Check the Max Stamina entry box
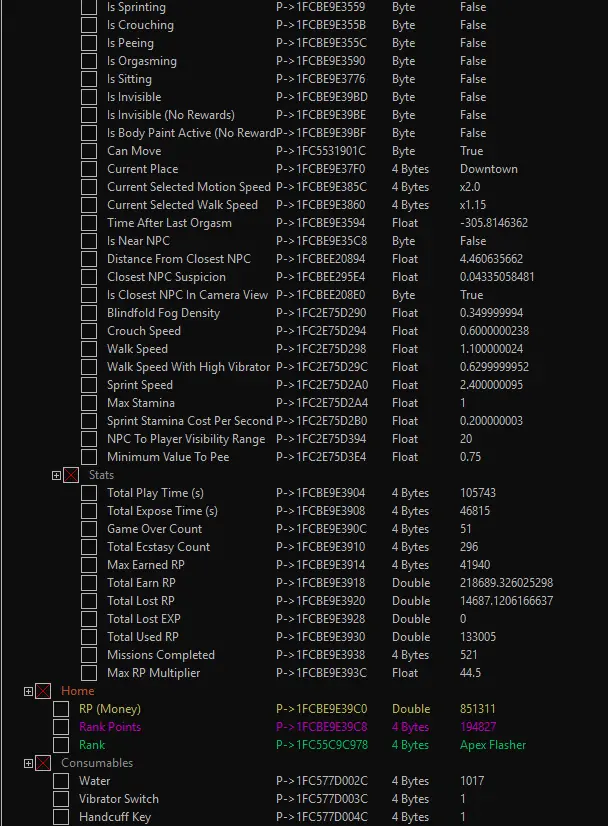Screen dimensions: 608x826 (x=89, y=404)
